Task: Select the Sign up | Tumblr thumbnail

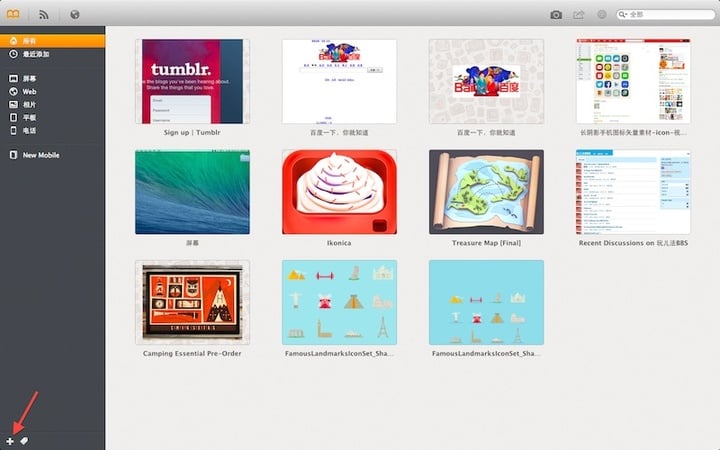Action: tap(192, 81)
